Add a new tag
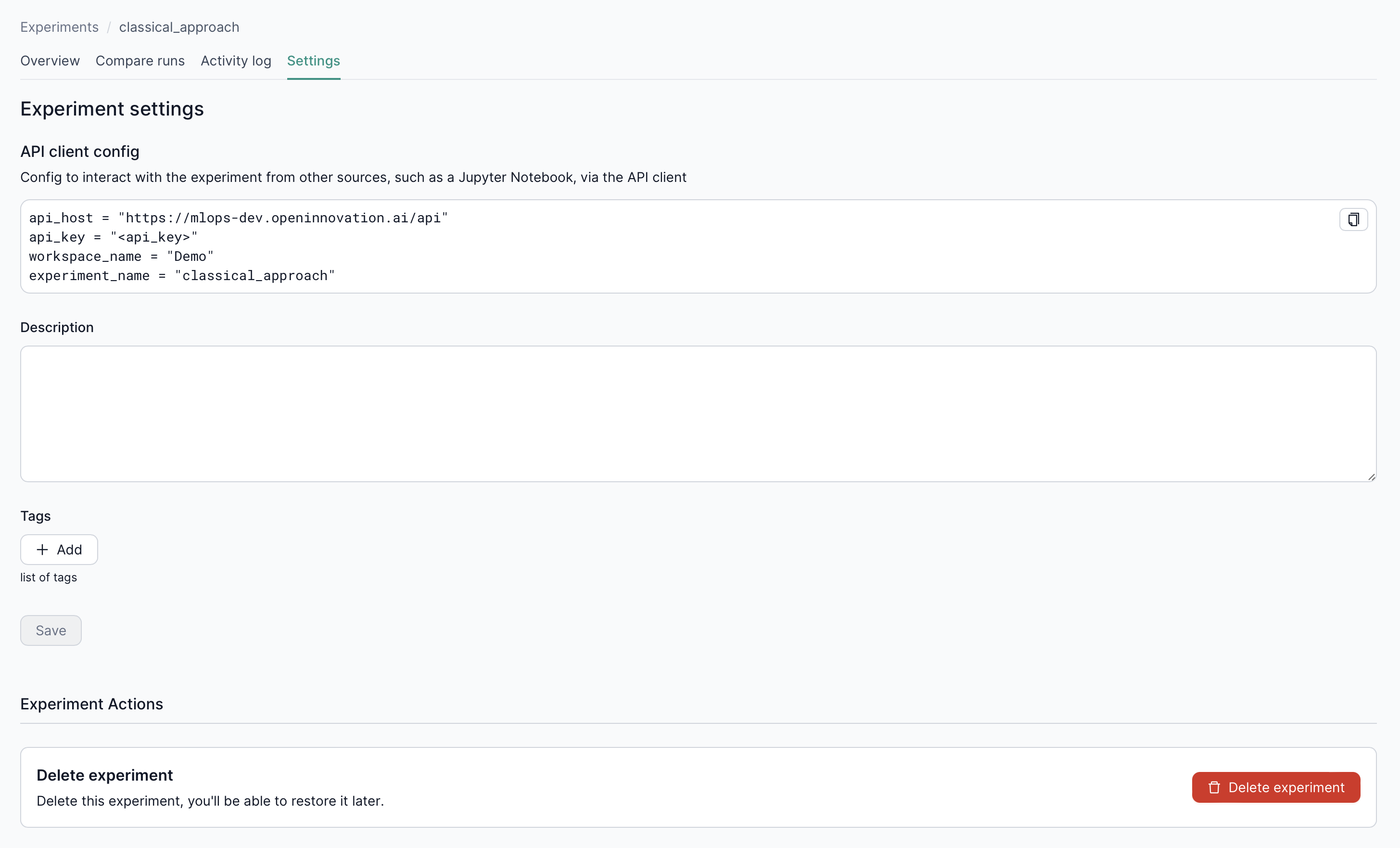Viewport: 1400px width, 848px height. (x=59, y=550)
